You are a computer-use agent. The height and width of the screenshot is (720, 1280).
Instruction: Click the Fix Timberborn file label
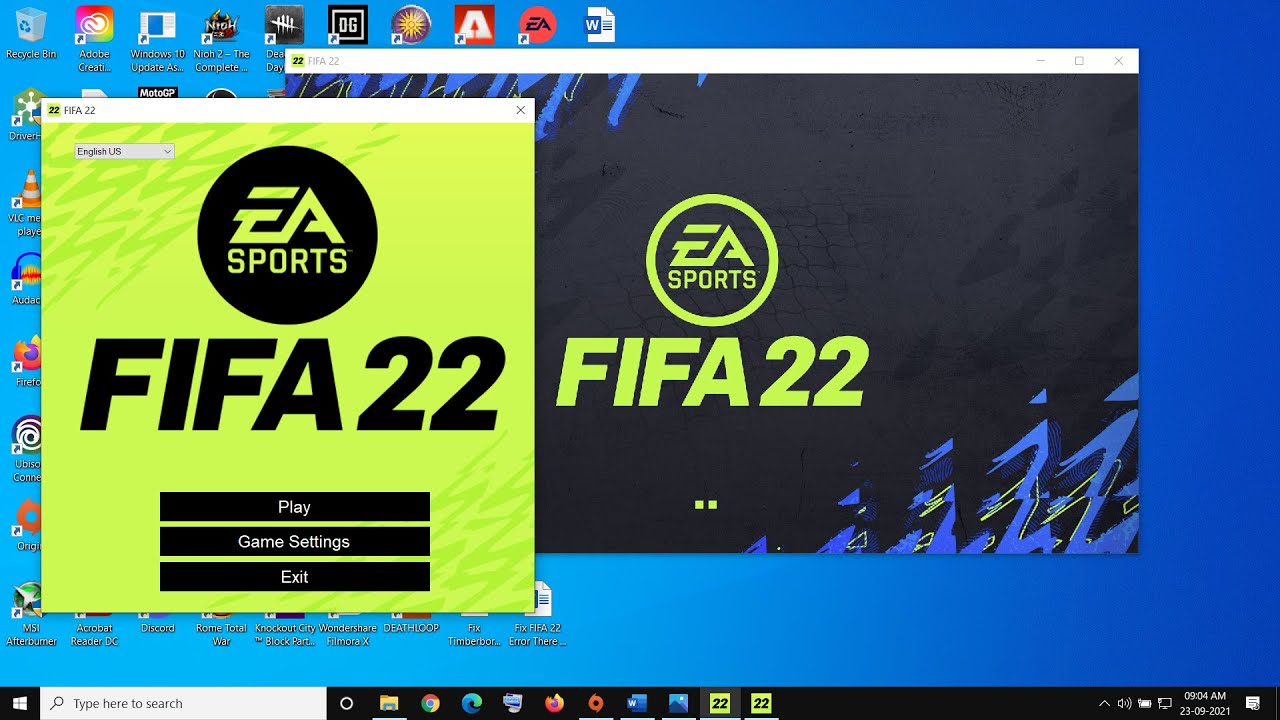(474, 635)
